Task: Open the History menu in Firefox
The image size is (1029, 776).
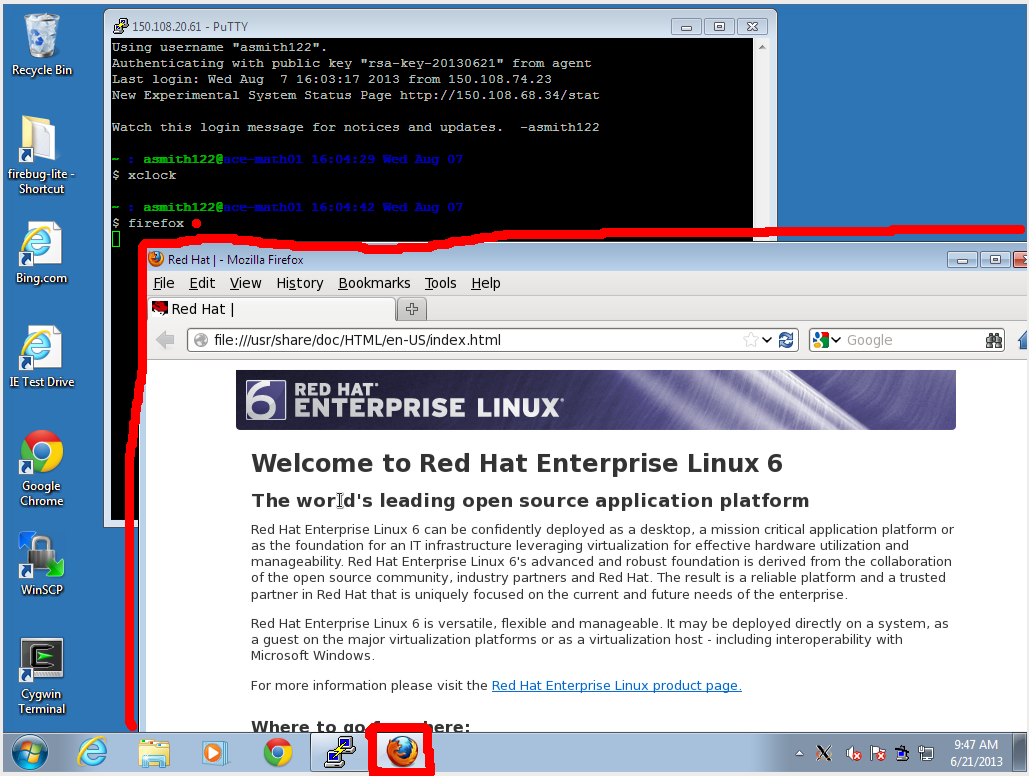Action: pos(300,283)
